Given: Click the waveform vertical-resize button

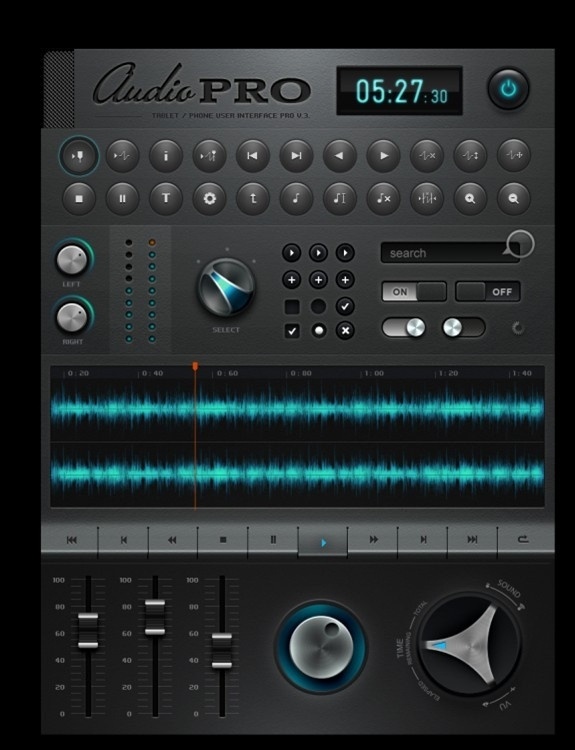Looking at the screenshot, I should 470,156.
